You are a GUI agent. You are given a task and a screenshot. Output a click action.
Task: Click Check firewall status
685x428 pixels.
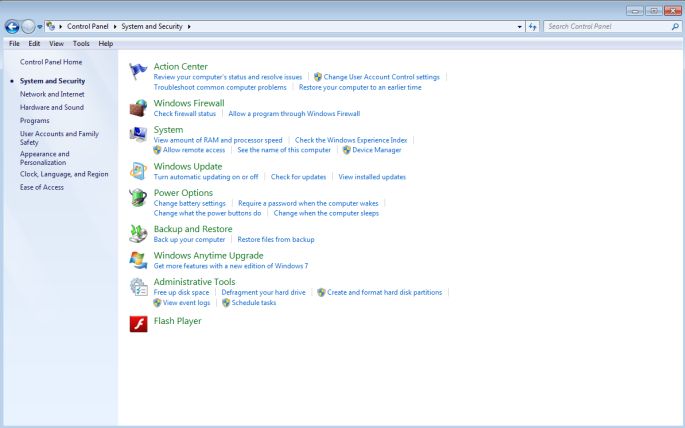(x=184, y=114)
